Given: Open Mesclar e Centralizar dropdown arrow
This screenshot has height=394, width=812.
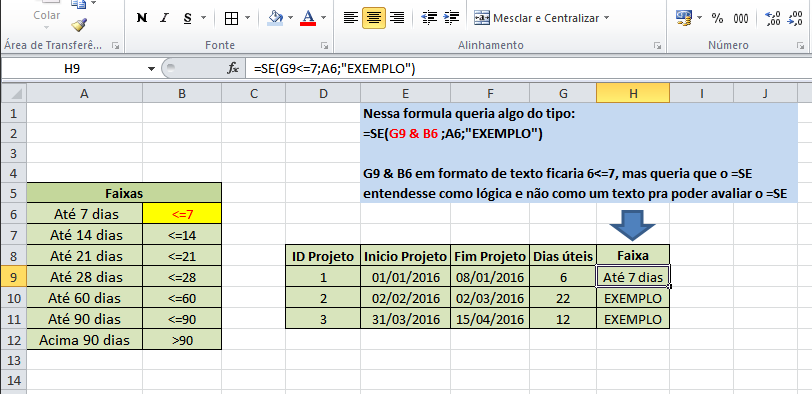Looking at the screenshot, I should (x=606, y=18).
